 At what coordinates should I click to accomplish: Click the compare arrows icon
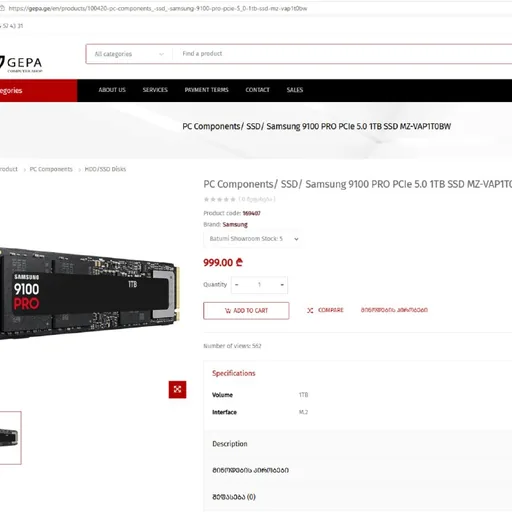310,310
